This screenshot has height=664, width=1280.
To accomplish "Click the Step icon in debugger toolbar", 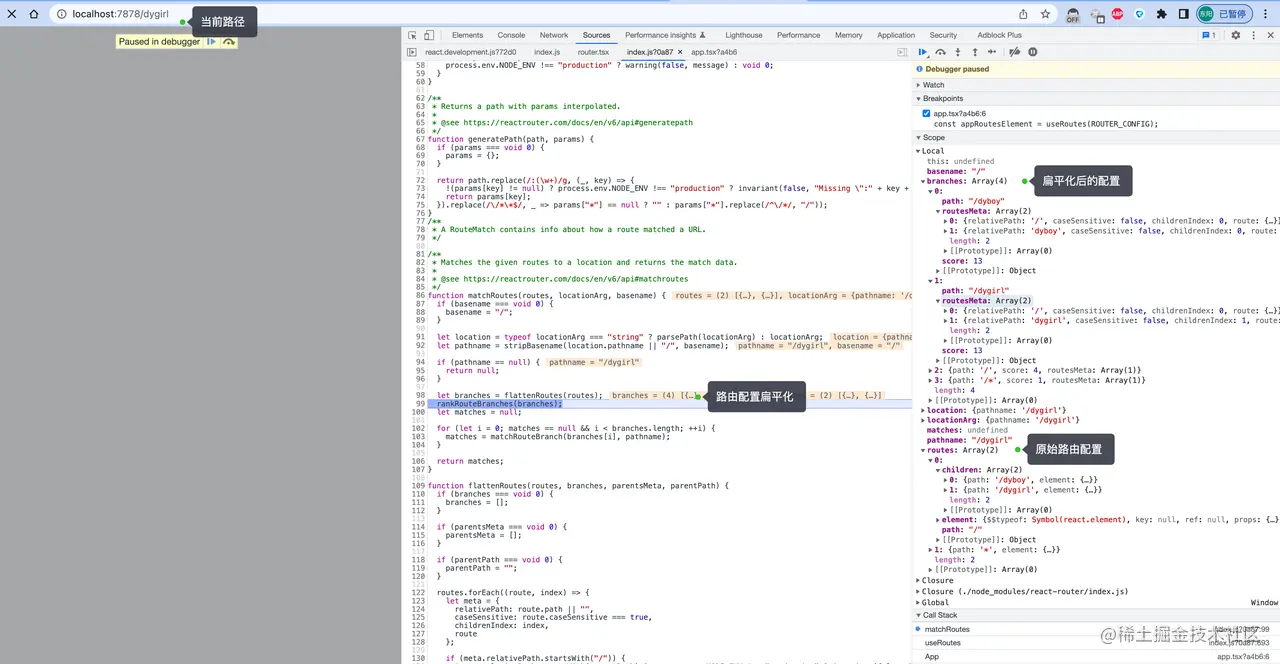I will [991, 52].
